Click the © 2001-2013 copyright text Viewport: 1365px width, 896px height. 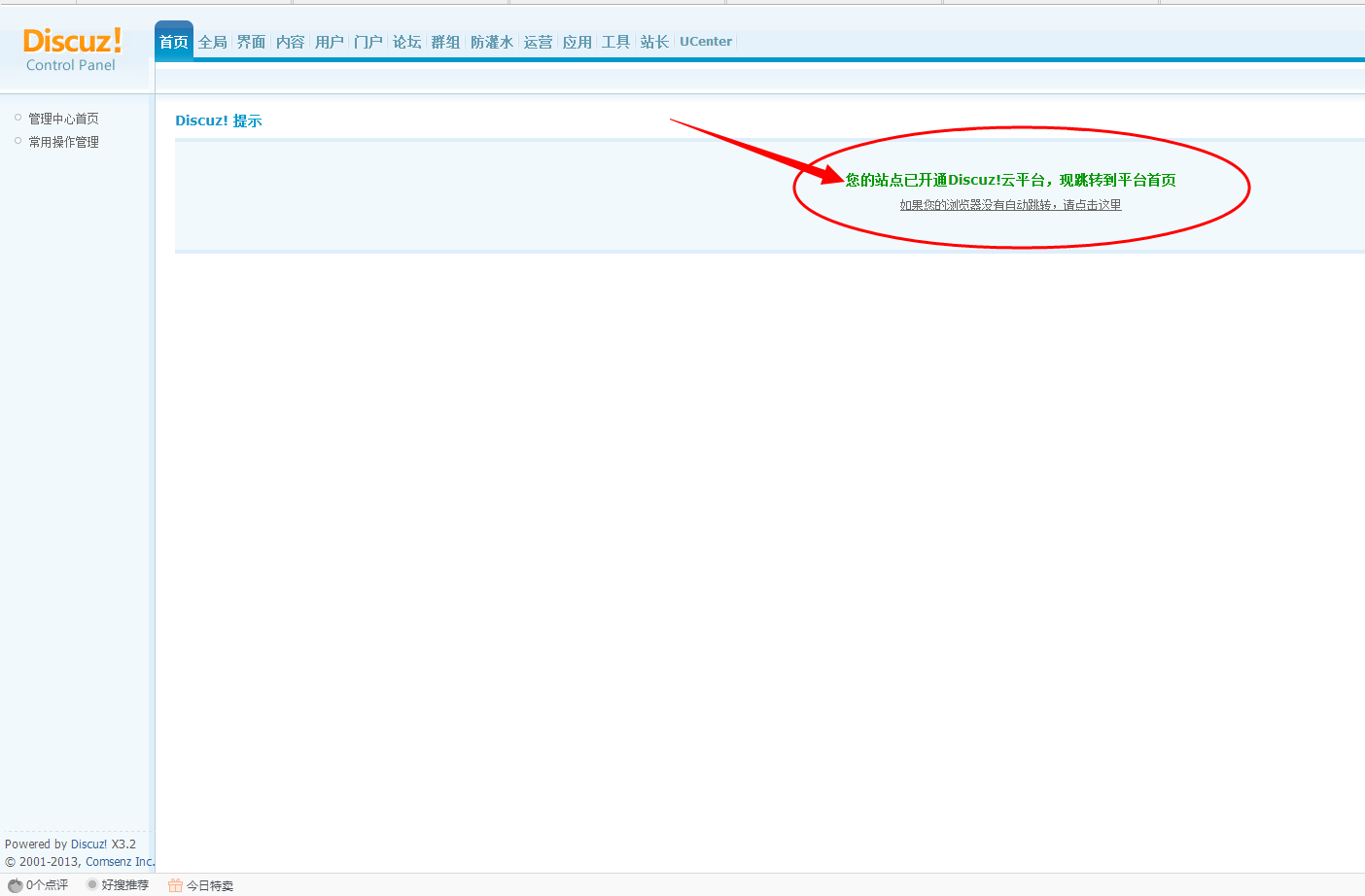coord(43,862)
